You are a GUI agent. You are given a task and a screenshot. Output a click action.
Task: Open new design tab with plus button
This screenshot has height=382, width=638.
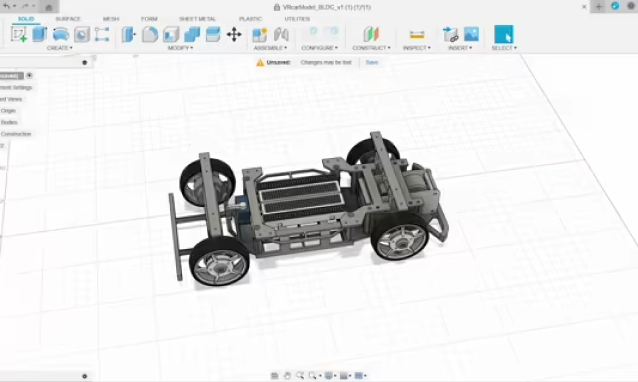point(599,7)
